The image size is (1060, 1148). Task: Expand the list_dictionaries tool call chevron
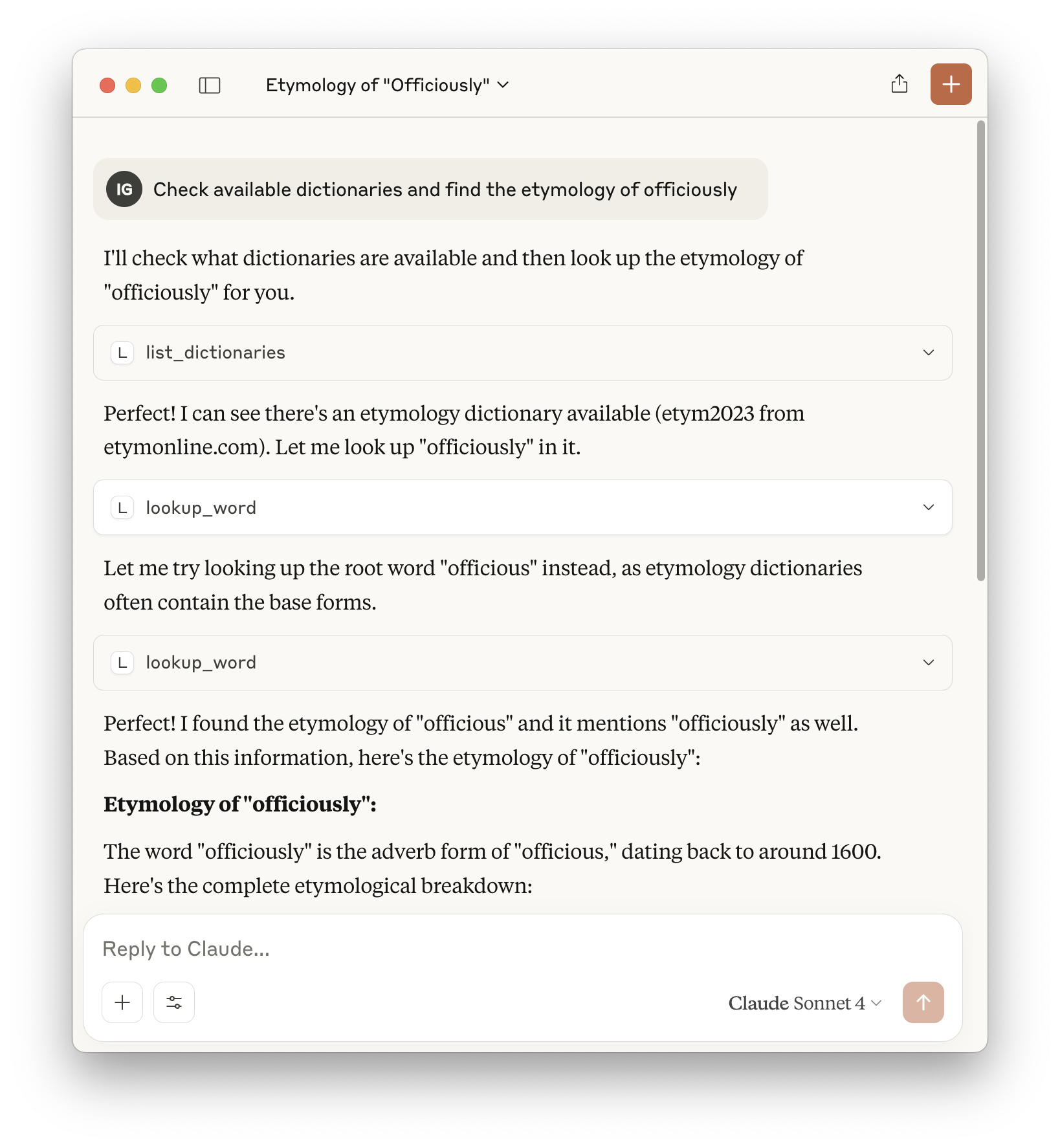929,353
